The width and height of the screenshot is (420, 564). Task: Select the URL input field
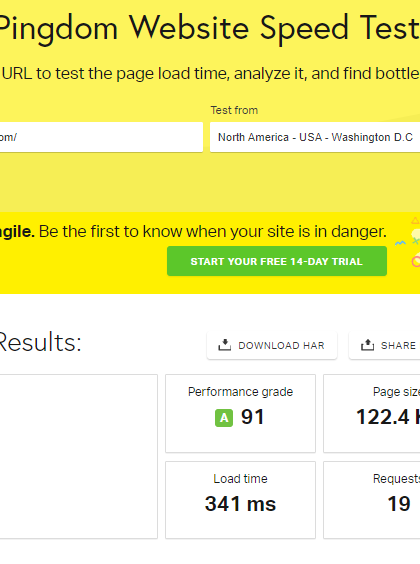pyautogui.click(x=101, y=137)
